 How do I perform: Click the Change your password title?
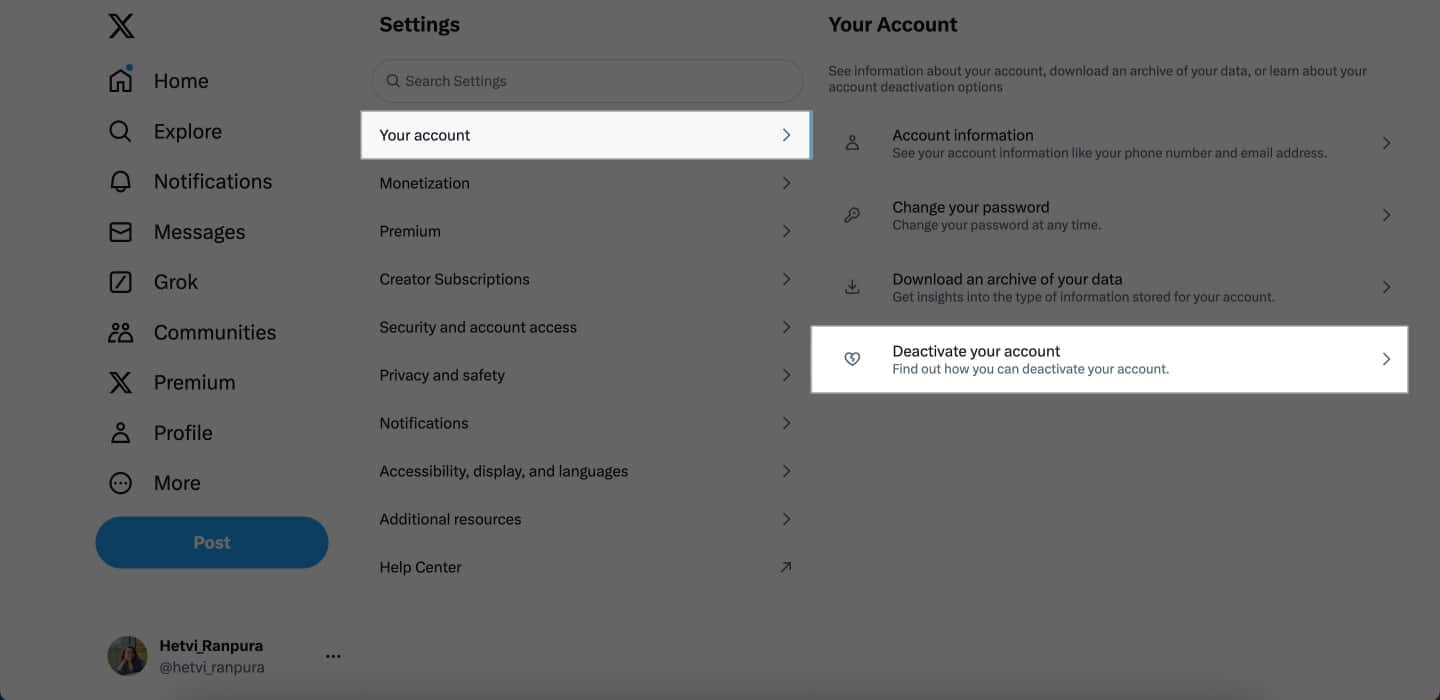(971, 207)
